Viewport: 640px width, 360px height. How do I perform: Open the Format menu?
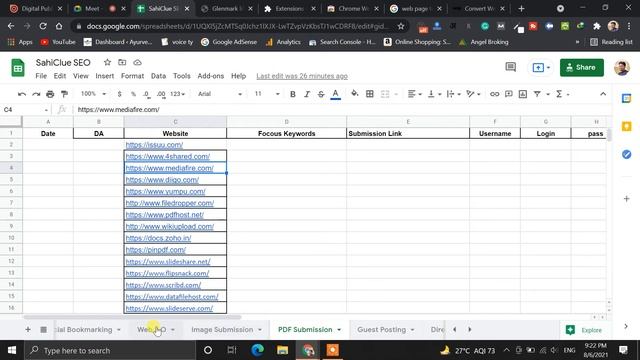pyautogui.click(x=132, y=76)
